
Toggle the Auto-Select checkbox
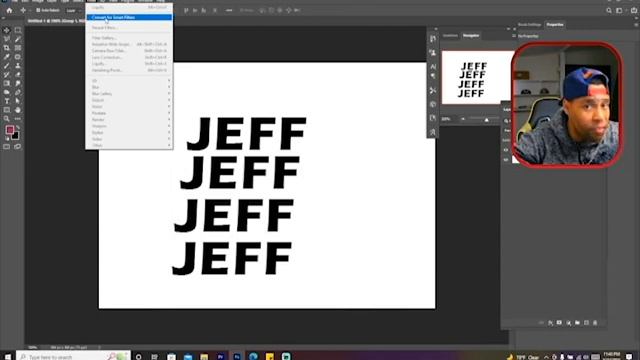point(38,10)
